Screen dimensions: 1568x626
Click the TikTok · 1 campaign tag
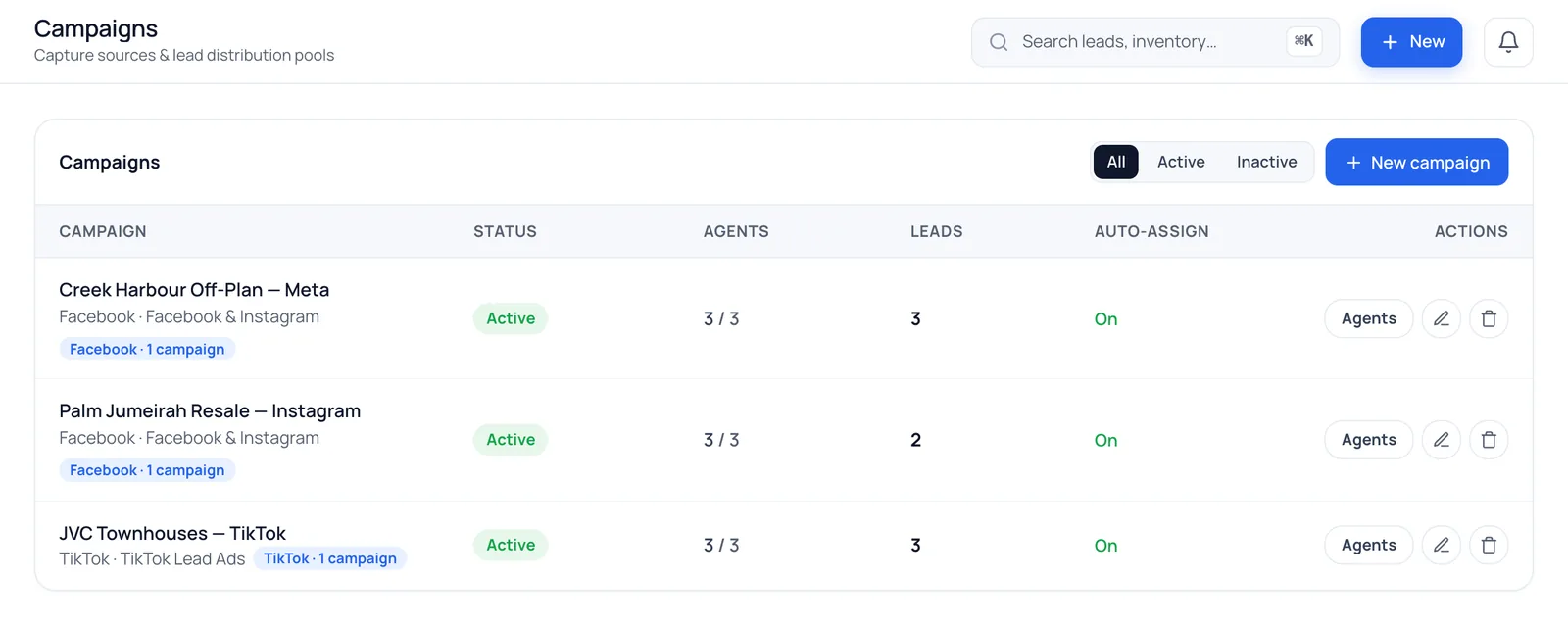[330, 558]
